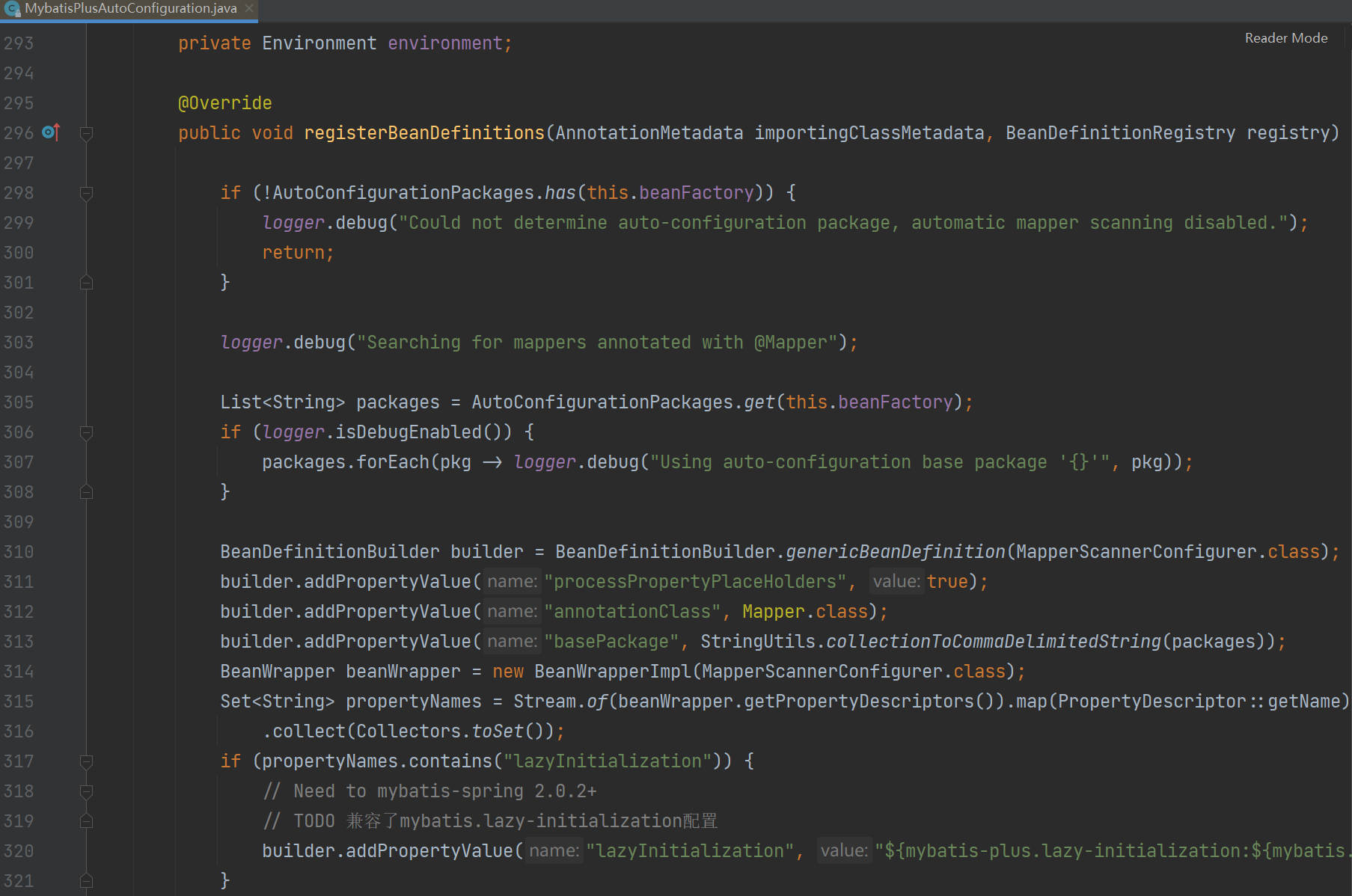Fold the if block starting on line 298
The image size is (1352, 896).
[x=86, y=194]
